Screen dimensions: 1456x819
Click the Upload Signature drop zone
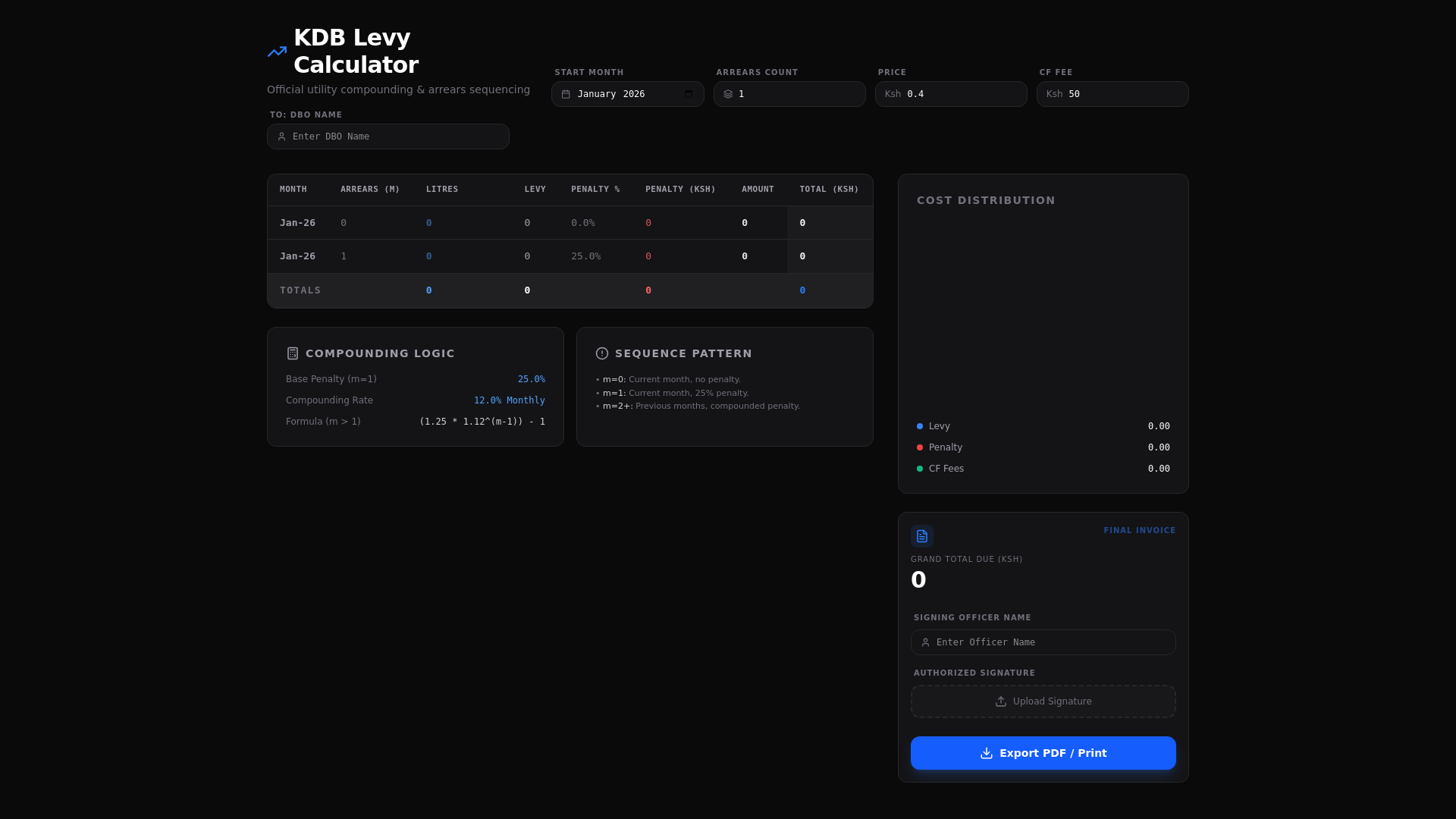point(1043,701)
